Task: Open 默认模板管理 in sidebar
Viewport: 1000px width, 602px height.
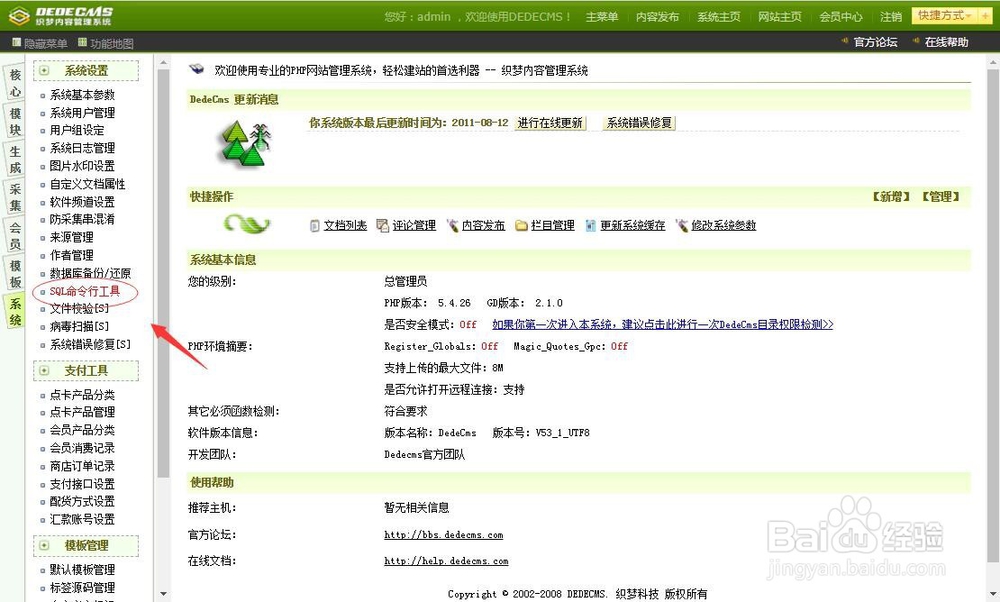Action: coord(82,569)
